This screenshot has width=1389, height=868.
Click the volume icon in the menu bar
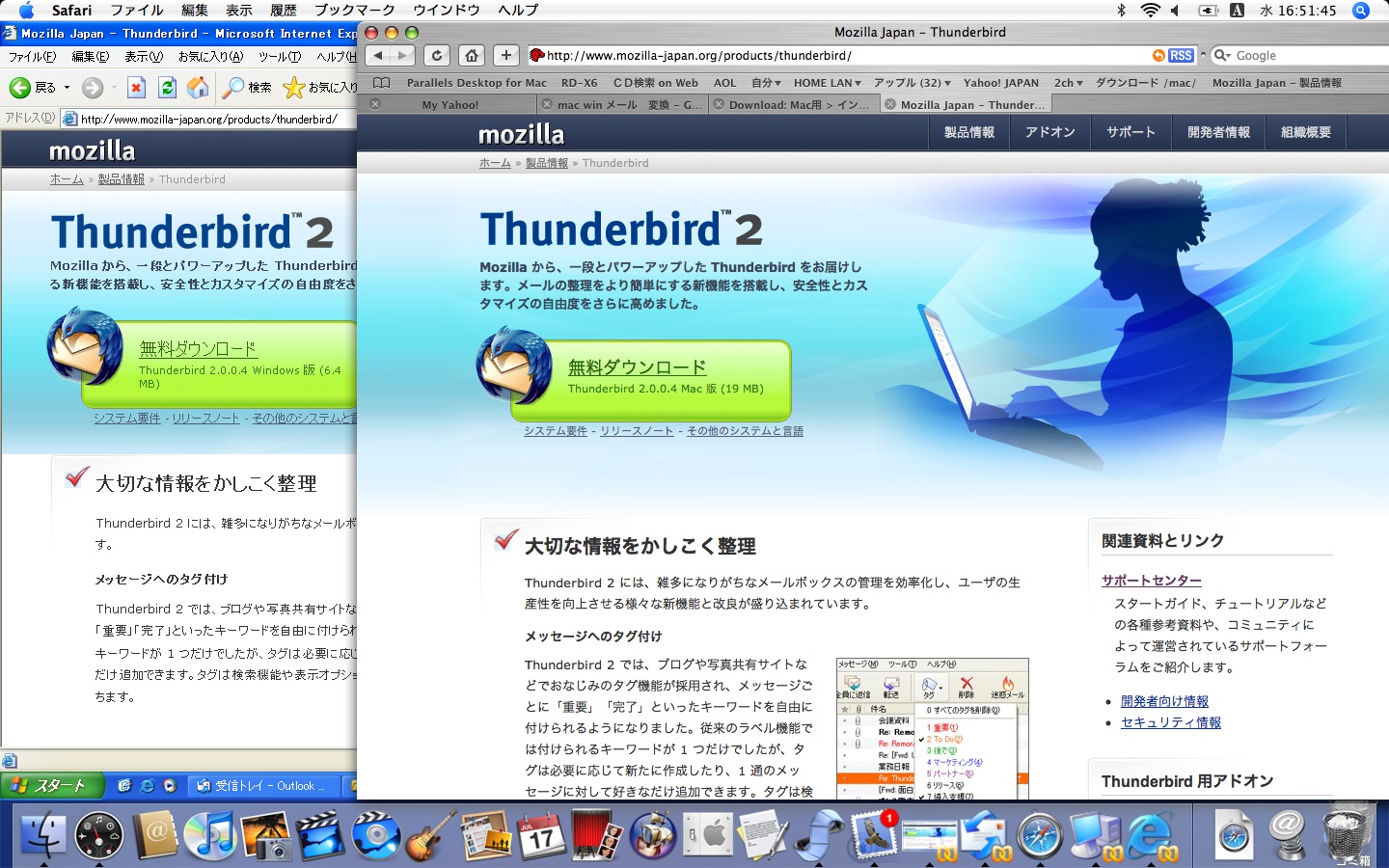pyautogui.click(x=1175, y=11)
